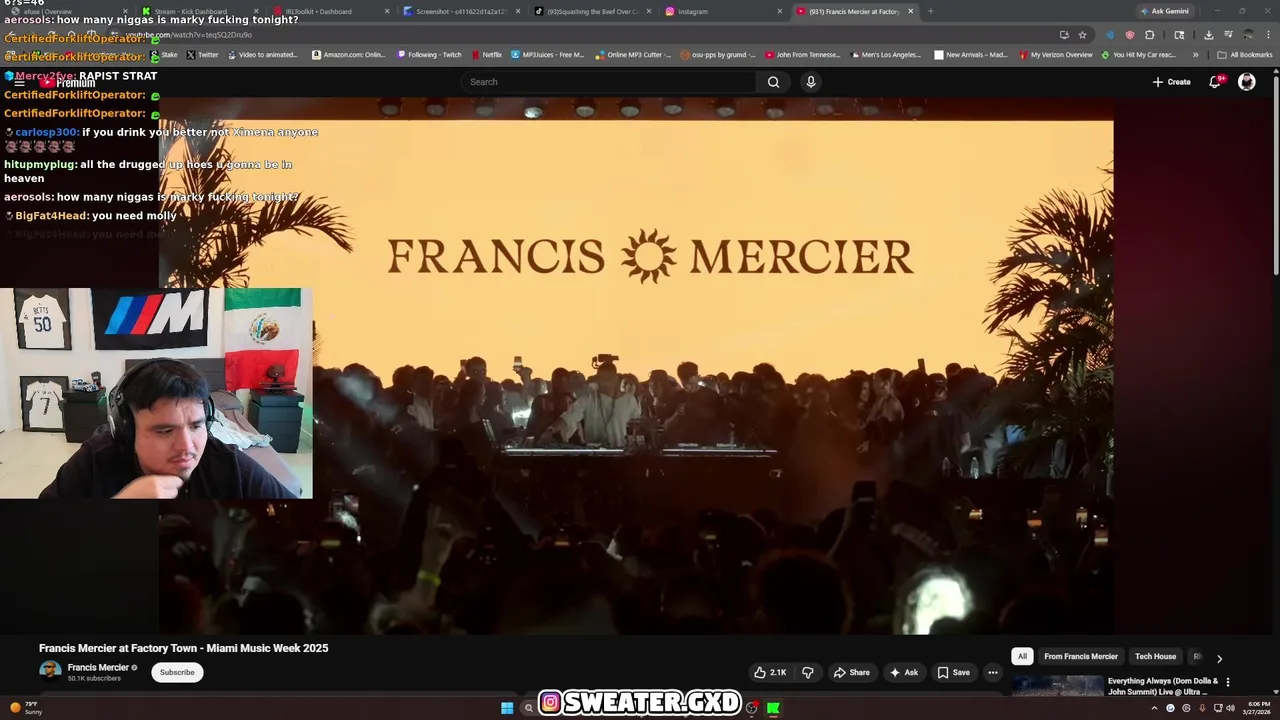Open New Arrivals bookmark

coord(971,55)
